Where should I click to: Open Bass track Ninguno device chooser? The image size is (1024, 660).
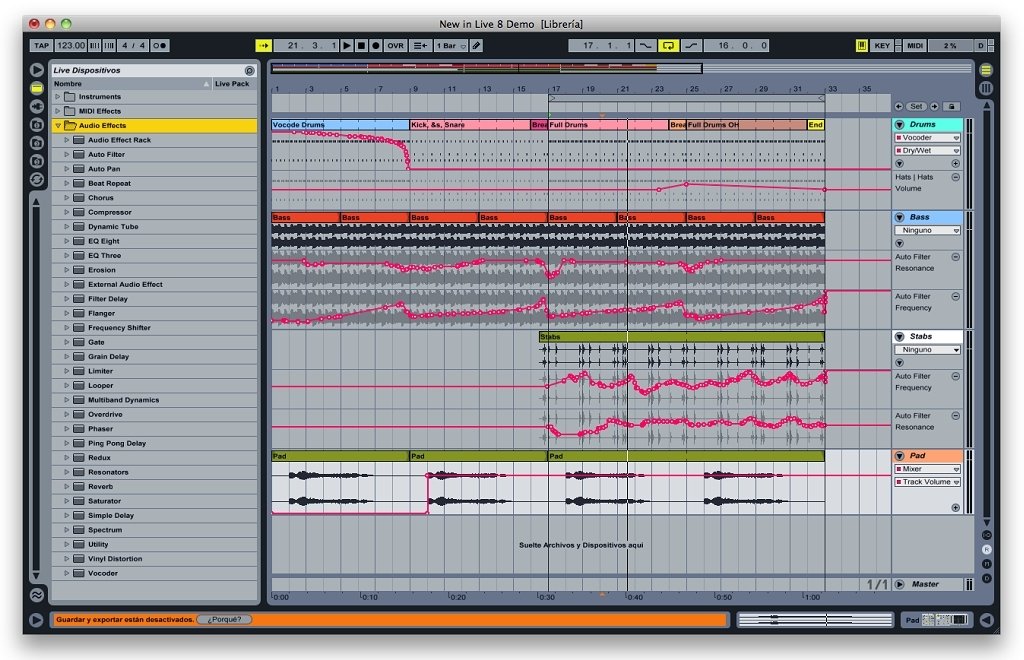point(927,230)
